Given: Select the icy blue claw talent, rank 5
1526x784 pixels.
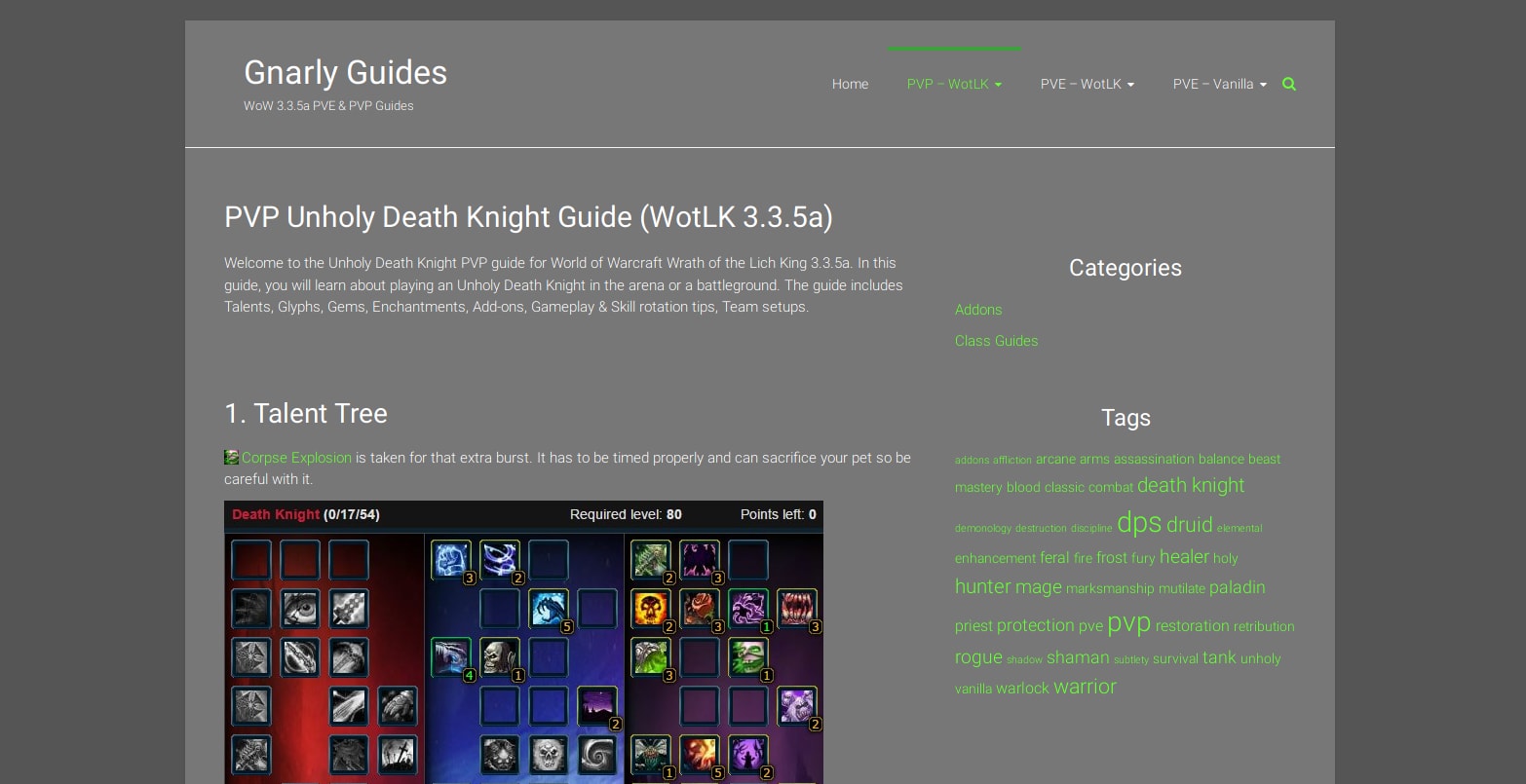Looking at the screenshot, I should pos(548,609).
